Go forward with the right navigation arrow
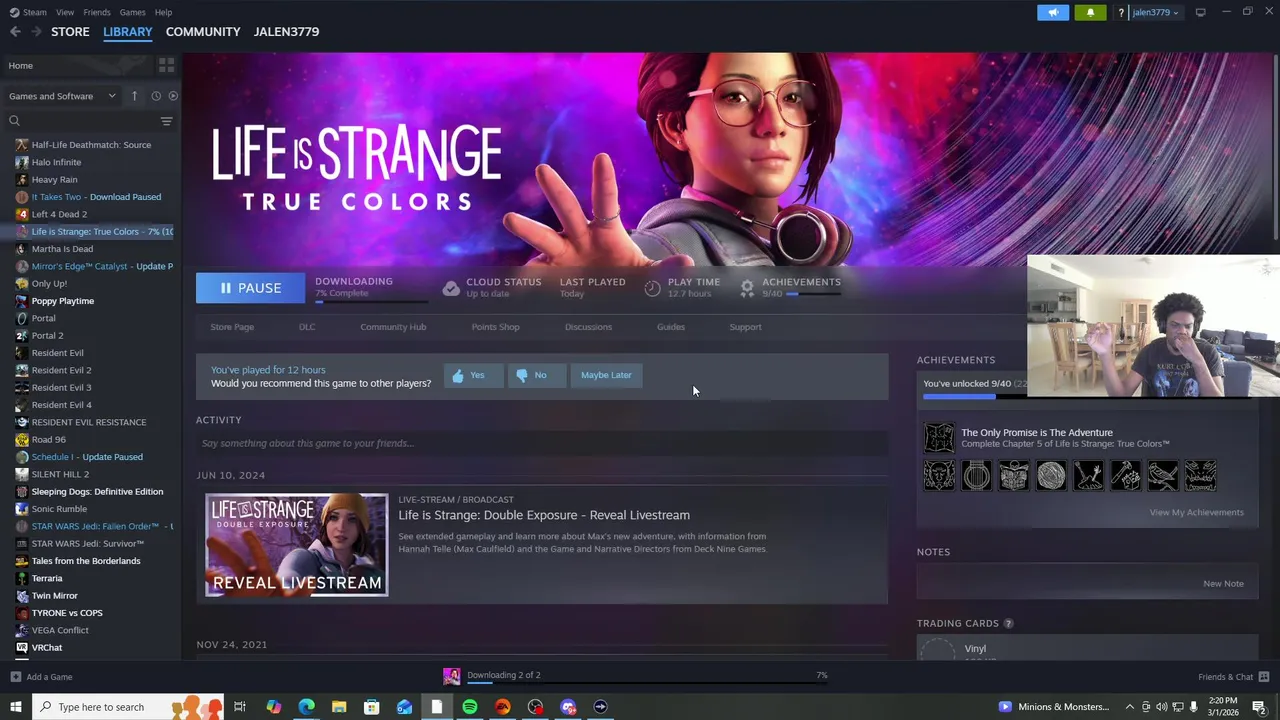The height and width of the screenshot is (720, 1280). click(x=36, y=32)
